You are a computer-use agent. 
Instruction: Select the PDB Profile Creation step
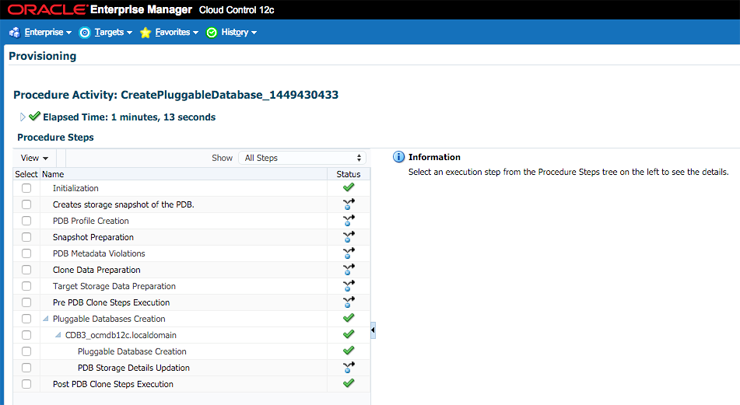(91, 220)
